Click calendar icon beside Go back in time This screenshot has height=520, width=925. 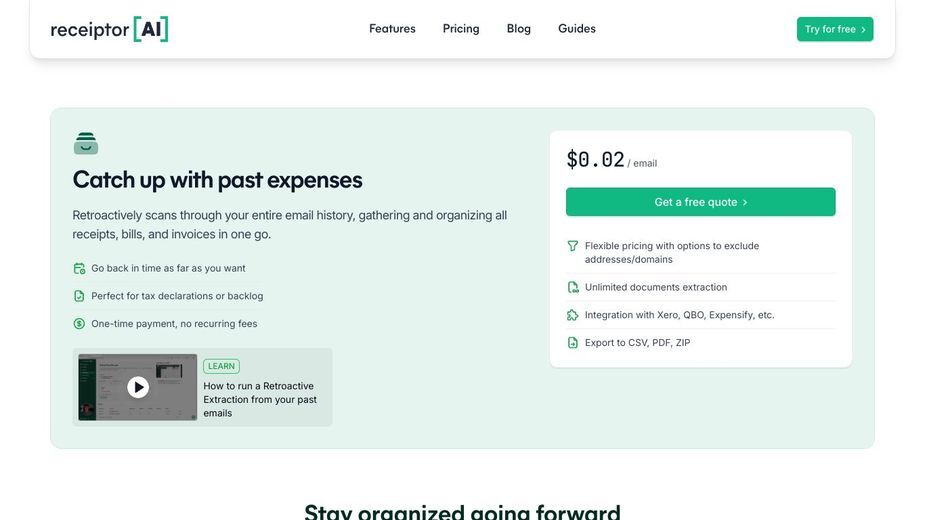pyautogui.click(x=79, y=269)
